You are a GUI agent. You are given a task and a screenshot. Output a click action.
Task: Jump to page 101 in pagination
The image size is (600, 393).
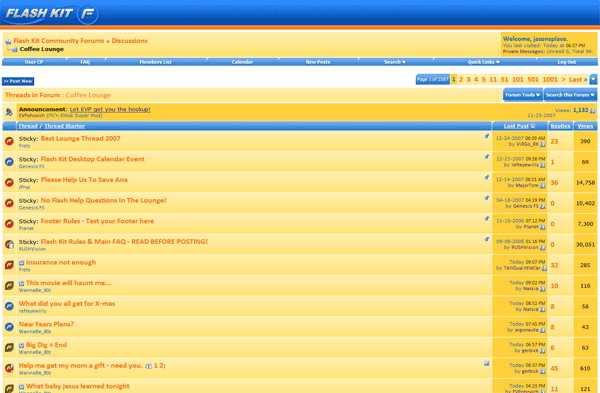point(518,80)
